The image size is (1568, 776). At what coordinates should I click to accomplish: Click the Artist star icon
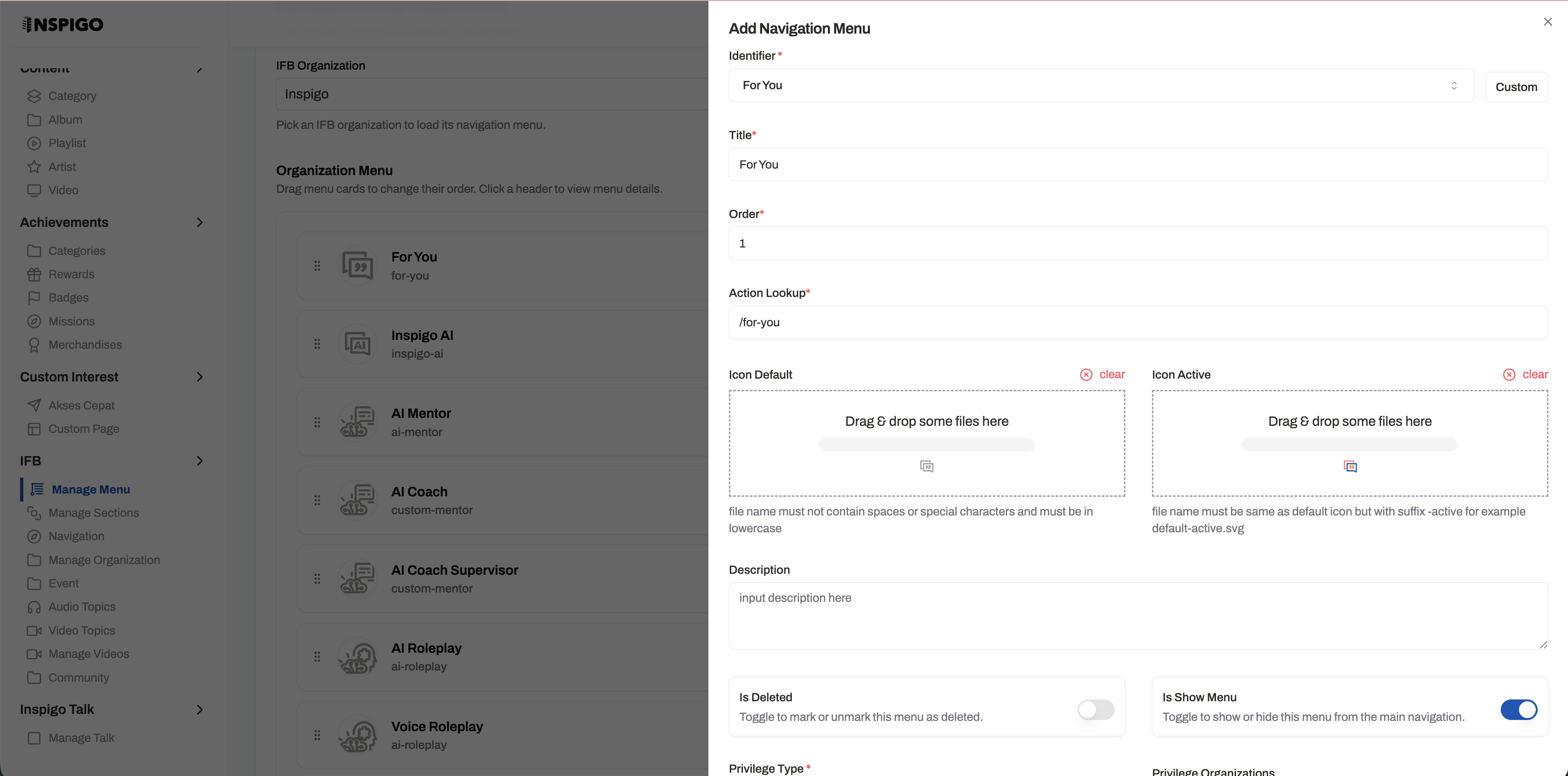coord(34,167)
